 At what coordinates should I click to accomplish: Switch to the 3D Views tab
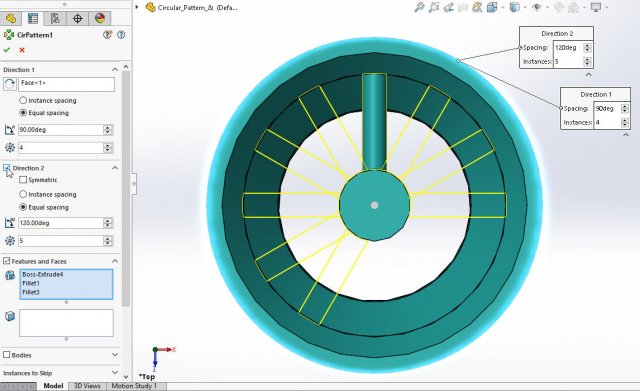(x=87, y=386)
